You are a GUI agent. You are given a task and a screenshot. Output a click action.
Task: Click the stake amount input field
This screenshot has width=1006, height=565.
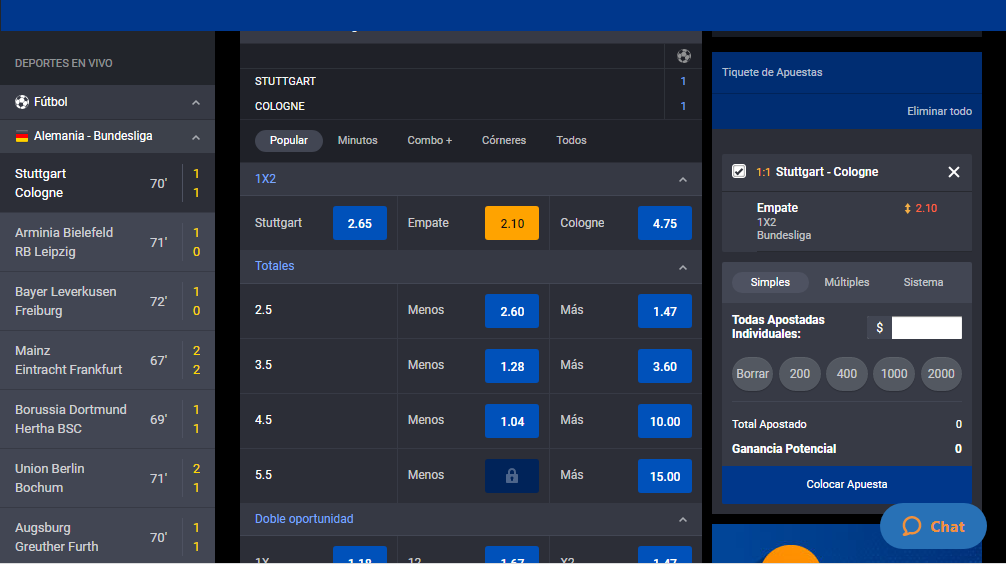[926, 328]
